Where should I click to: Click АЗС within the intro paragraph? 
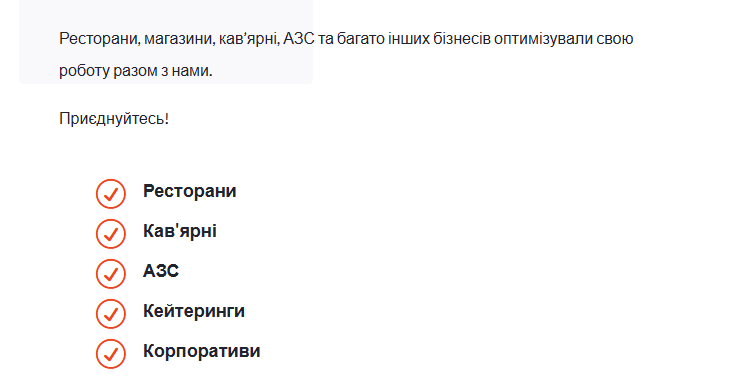point(299,39)
